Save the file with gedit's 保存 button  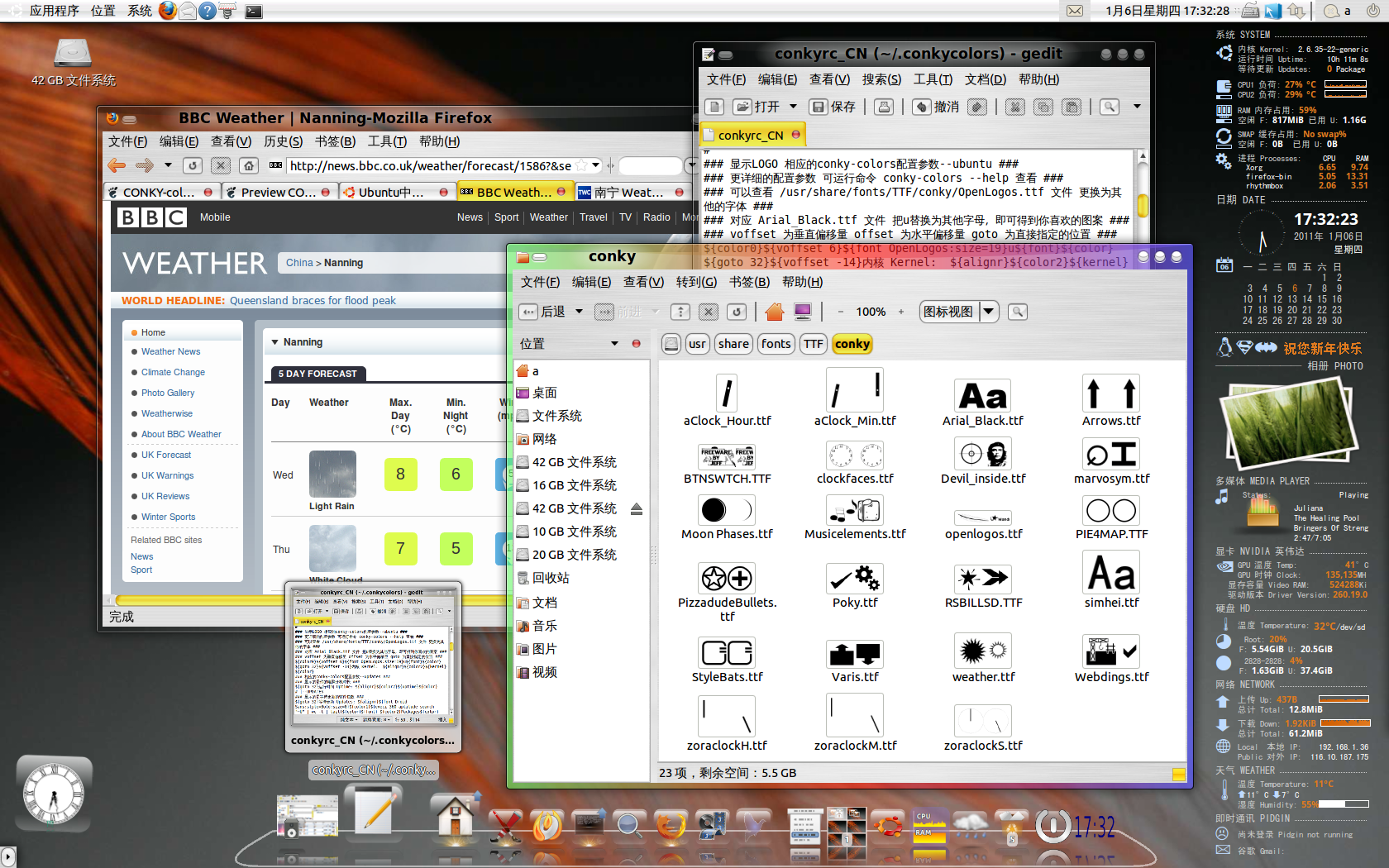[x=834, y=107]
